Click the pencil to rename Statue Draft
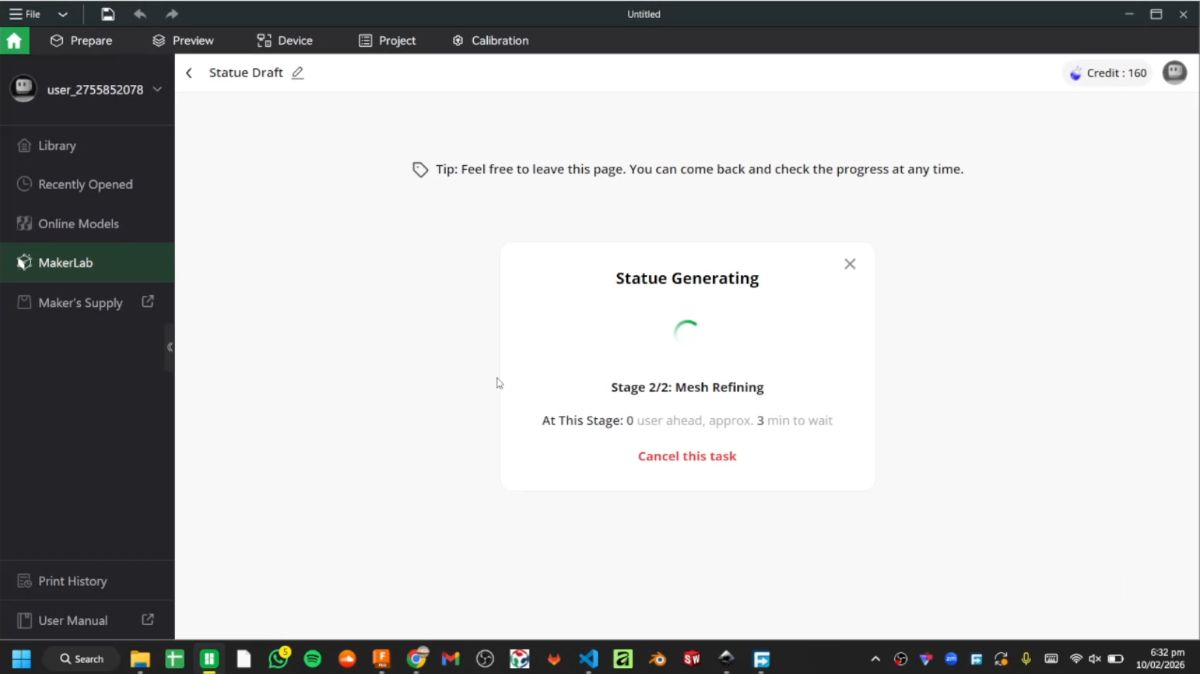Viewport: 1200px width, 674px height. click(x=296, y=72)
